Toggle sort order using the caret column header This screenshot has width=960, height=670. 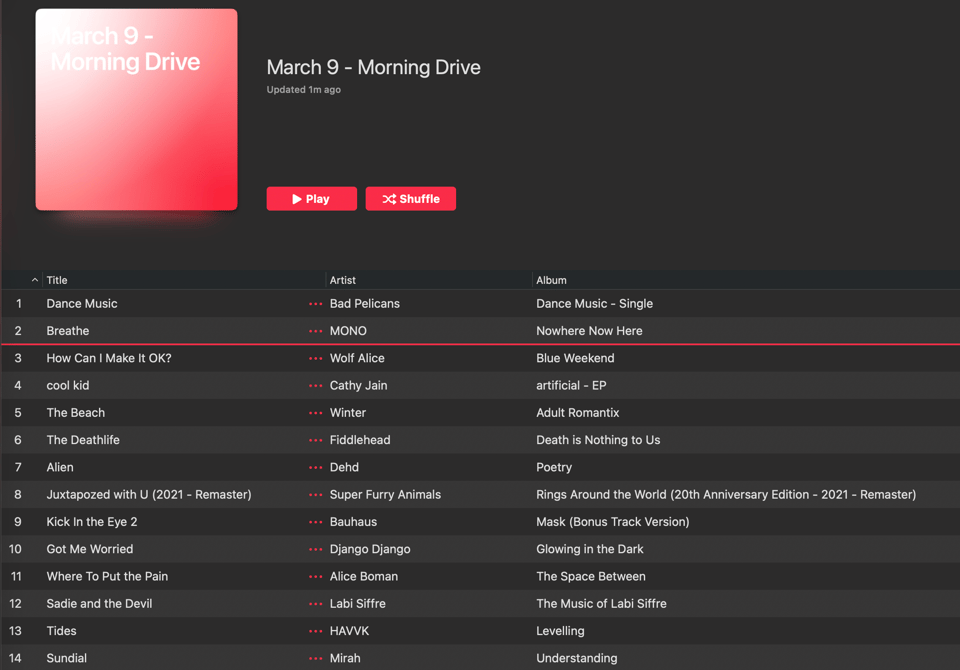pos(35,281)
